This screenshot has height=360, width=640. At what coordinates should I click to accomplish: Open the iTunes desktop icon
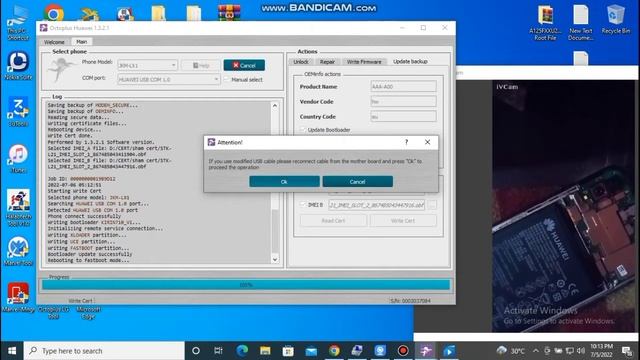18,158
